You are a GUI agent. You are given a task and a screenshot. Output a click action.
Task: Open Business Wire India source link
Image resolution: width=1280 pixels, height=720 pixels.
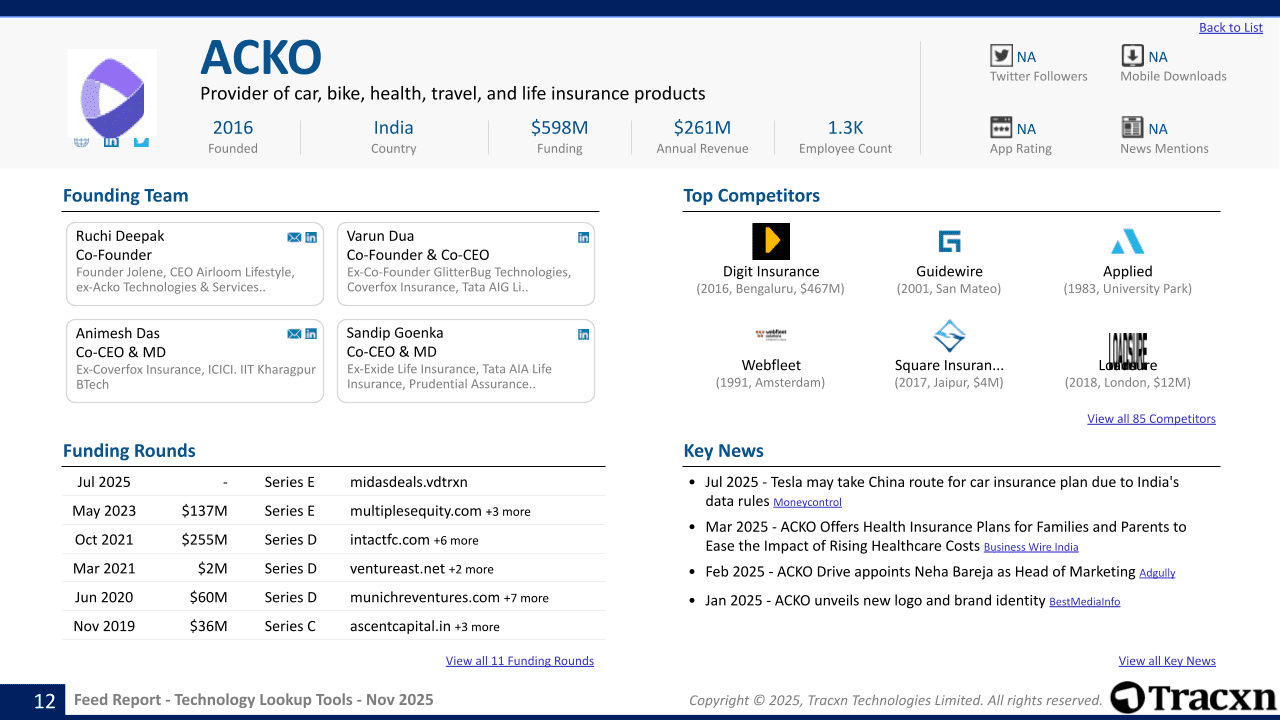click(x=1030, y=547)
